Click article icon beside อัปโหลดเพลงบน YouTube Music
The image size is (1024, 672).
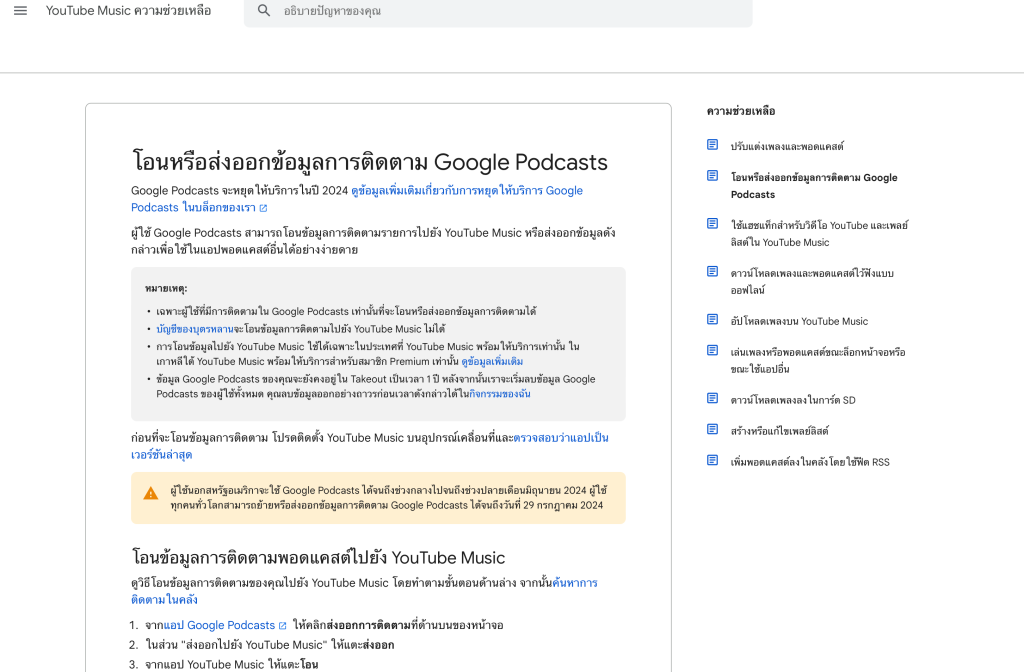click(712, 320)
